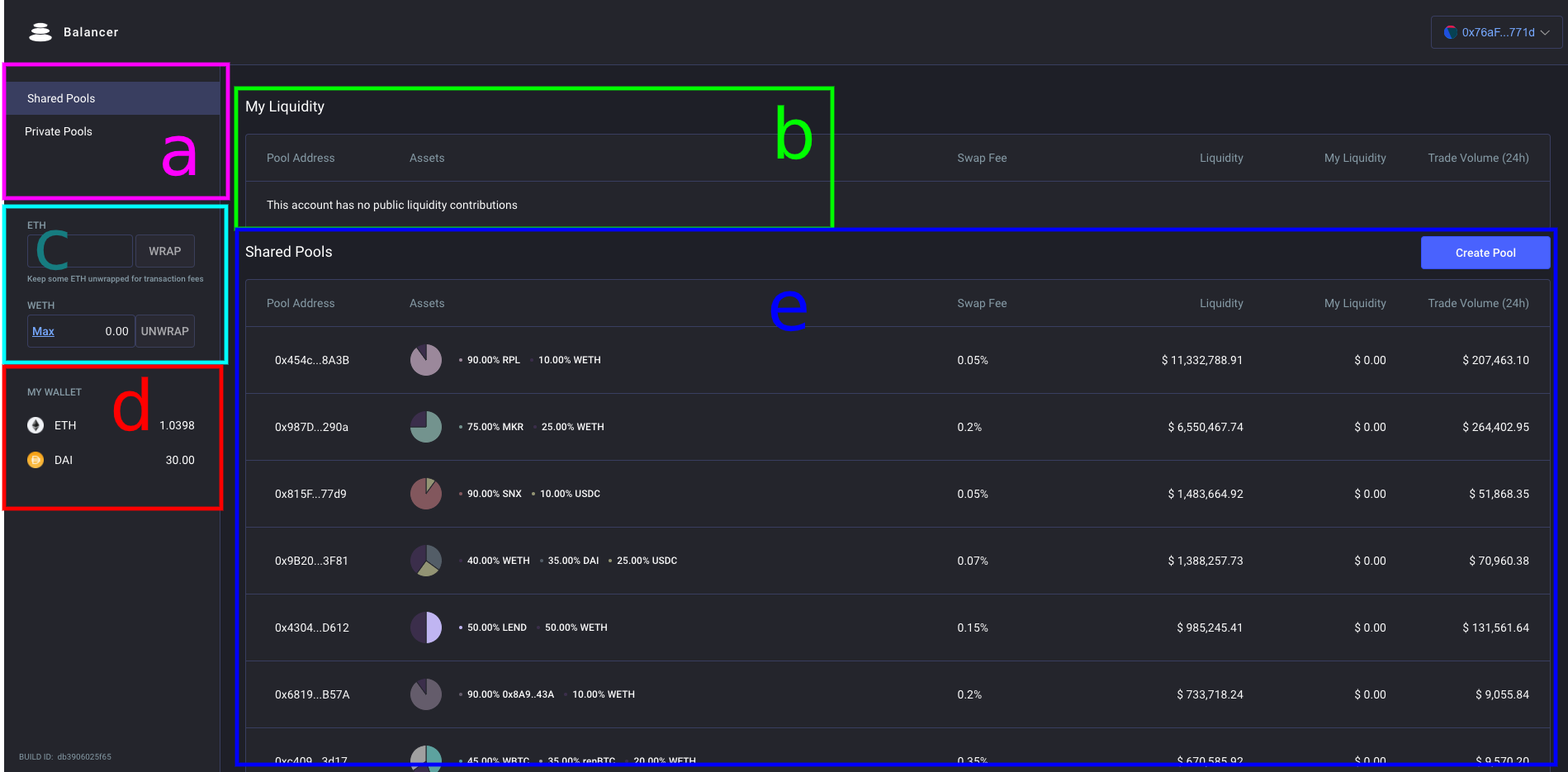
Task: Click the DAI token icon in My Wallet
Action: [36, 460]
